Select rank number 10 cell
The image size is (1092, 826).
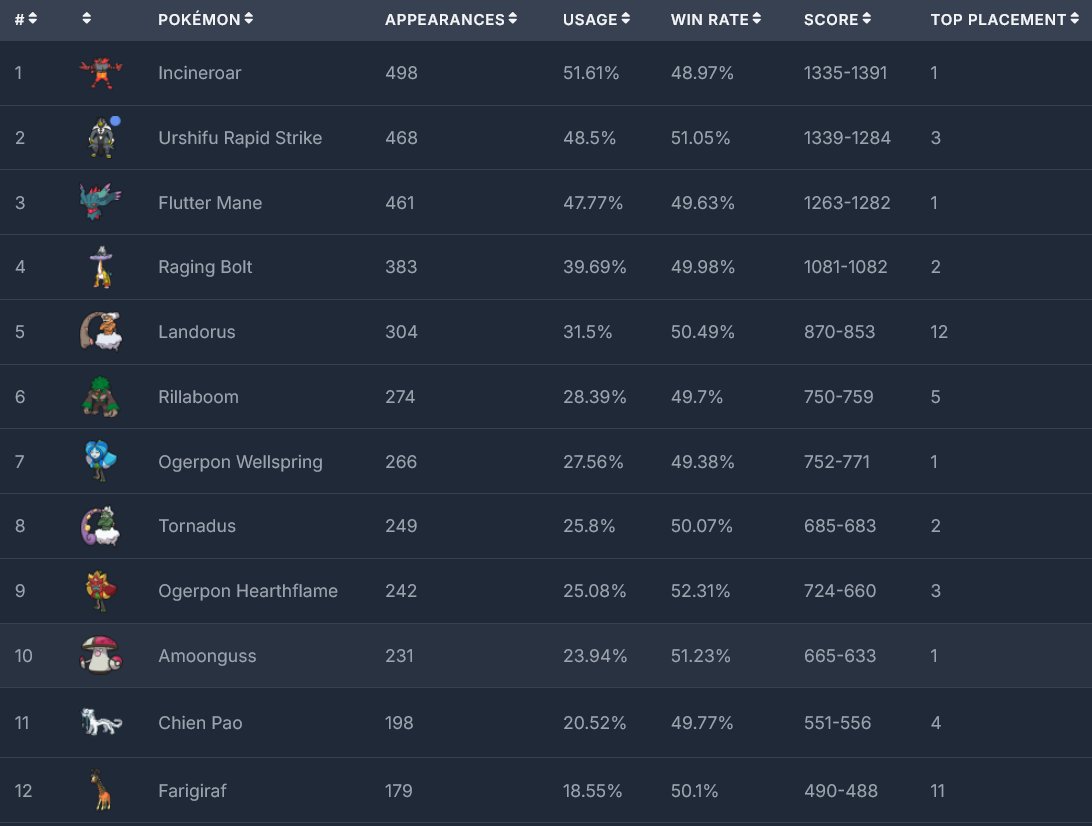click(24, 656)
